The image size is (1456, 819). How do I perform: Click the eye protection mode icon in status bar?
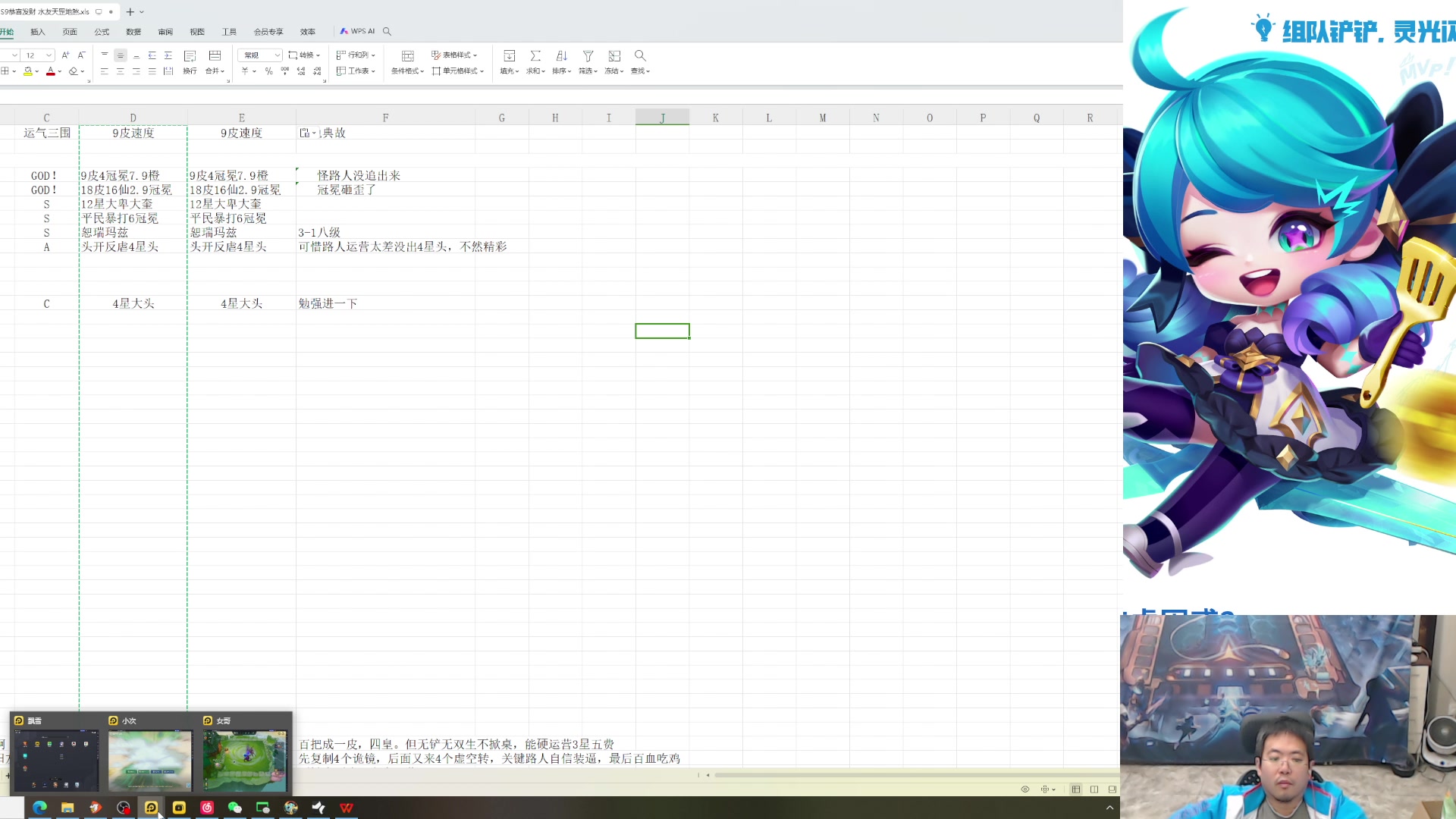(1025, 789)
